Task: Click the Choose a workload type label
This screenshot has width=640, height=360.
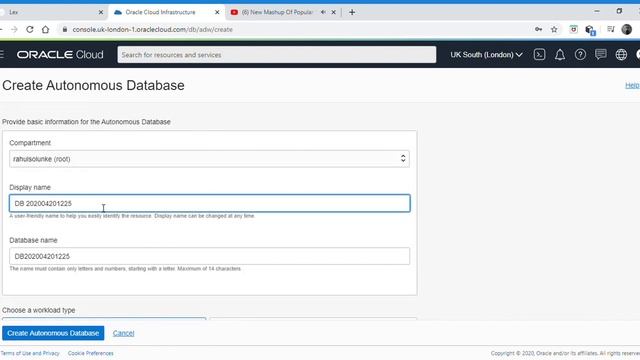Action: coord(39,310)
